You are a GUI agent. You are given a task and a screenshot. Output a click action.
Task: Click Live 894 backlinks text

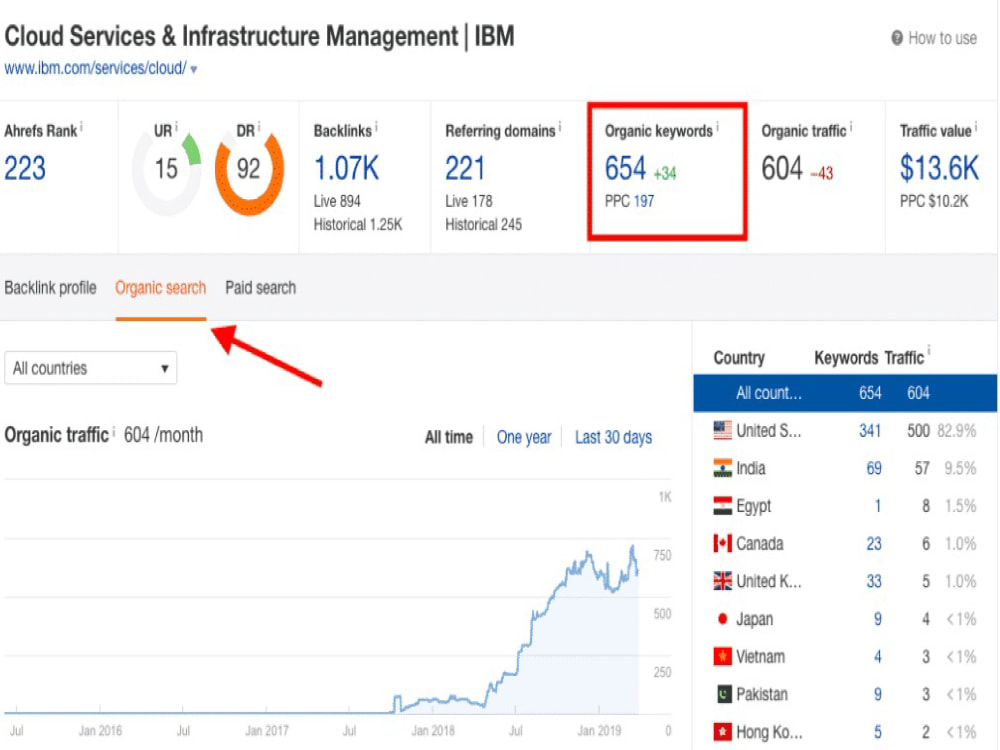[x=337, y=202]
